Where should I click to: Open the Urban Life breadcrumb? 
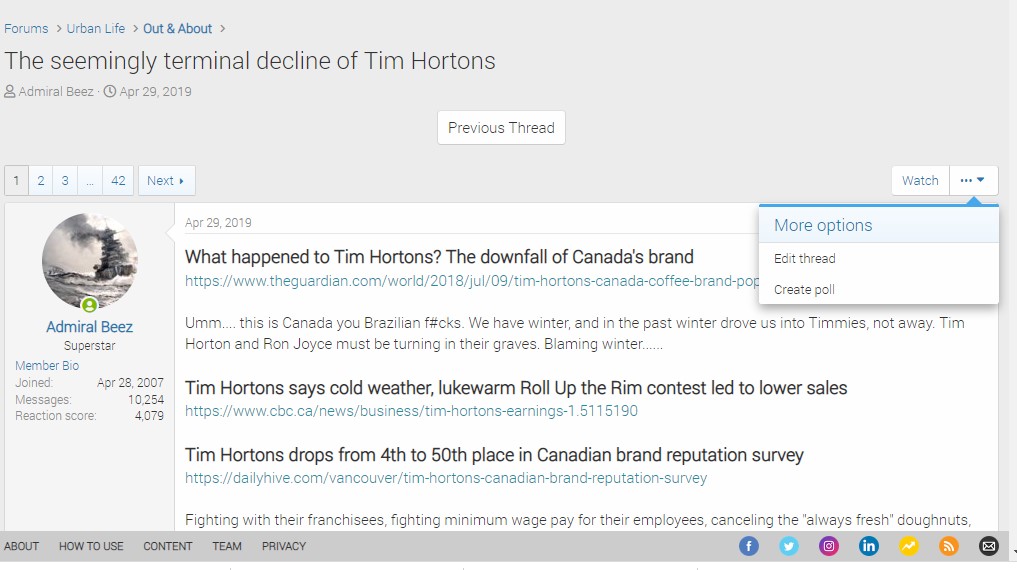(x=97, y=29)
